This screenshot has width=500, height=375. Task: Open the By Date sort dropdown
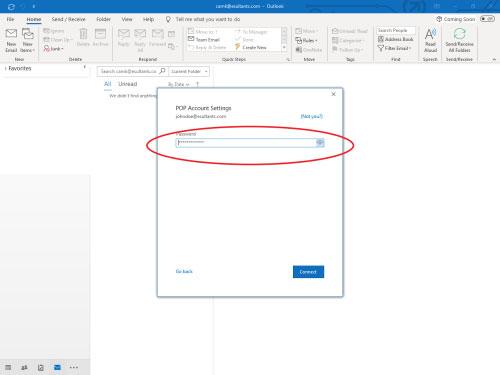pyautogui.click(x=179, y=84)
